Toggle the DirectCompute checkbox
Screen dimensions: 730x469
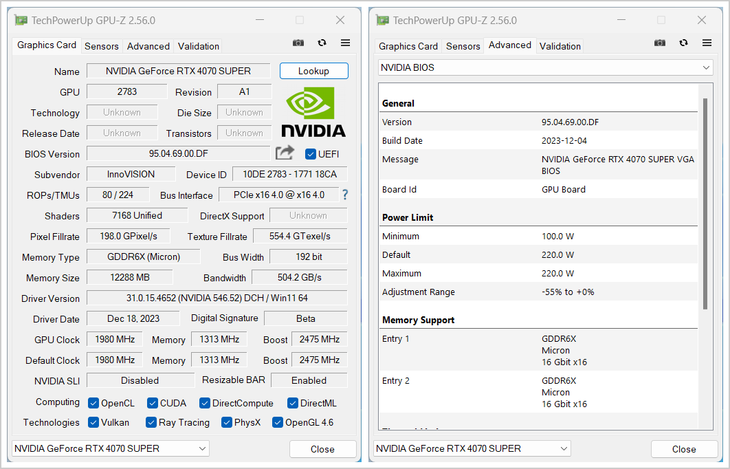[204, 403]
